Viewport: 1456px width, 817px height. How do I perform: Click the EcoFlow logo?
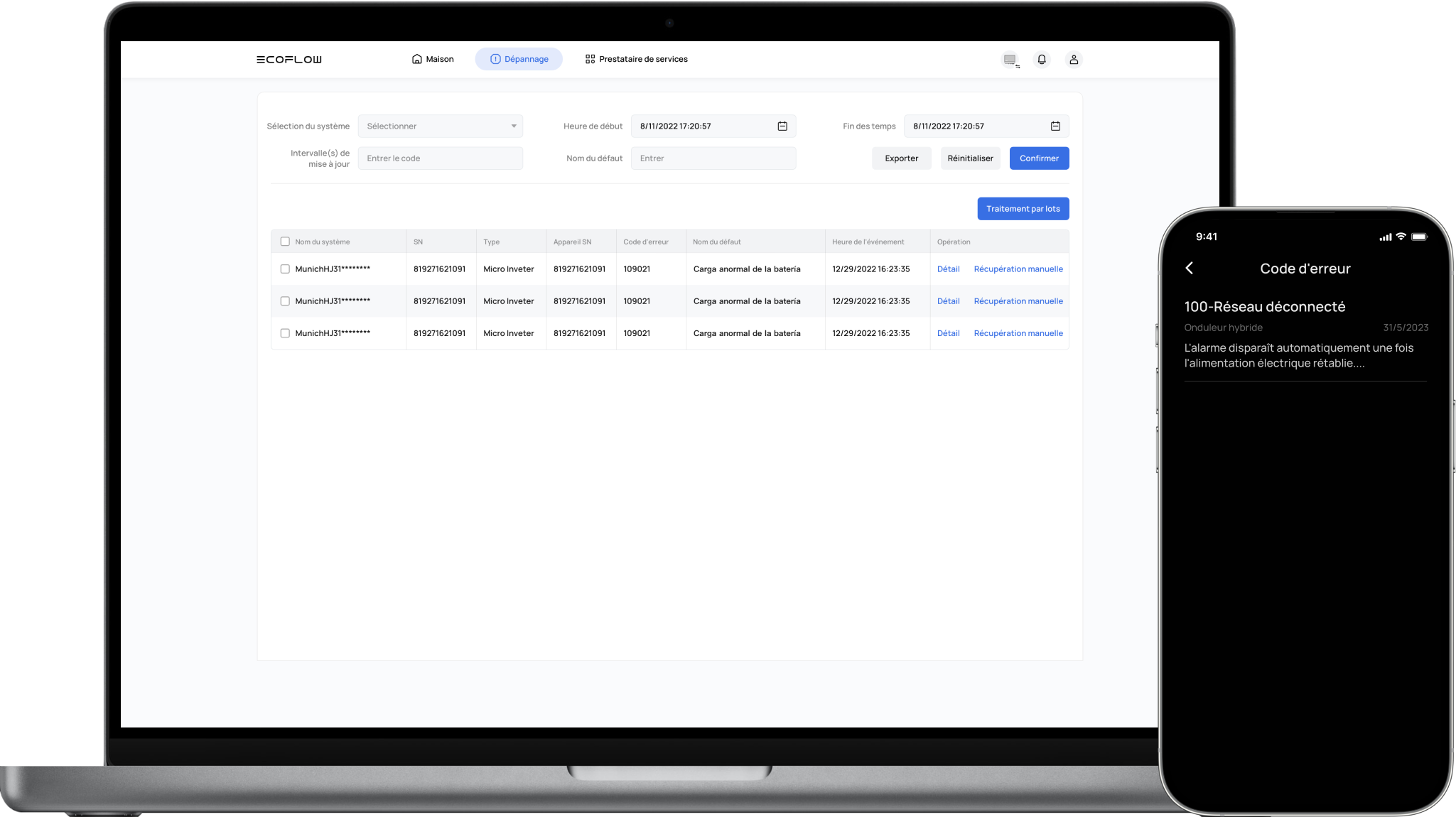[288, 60]
